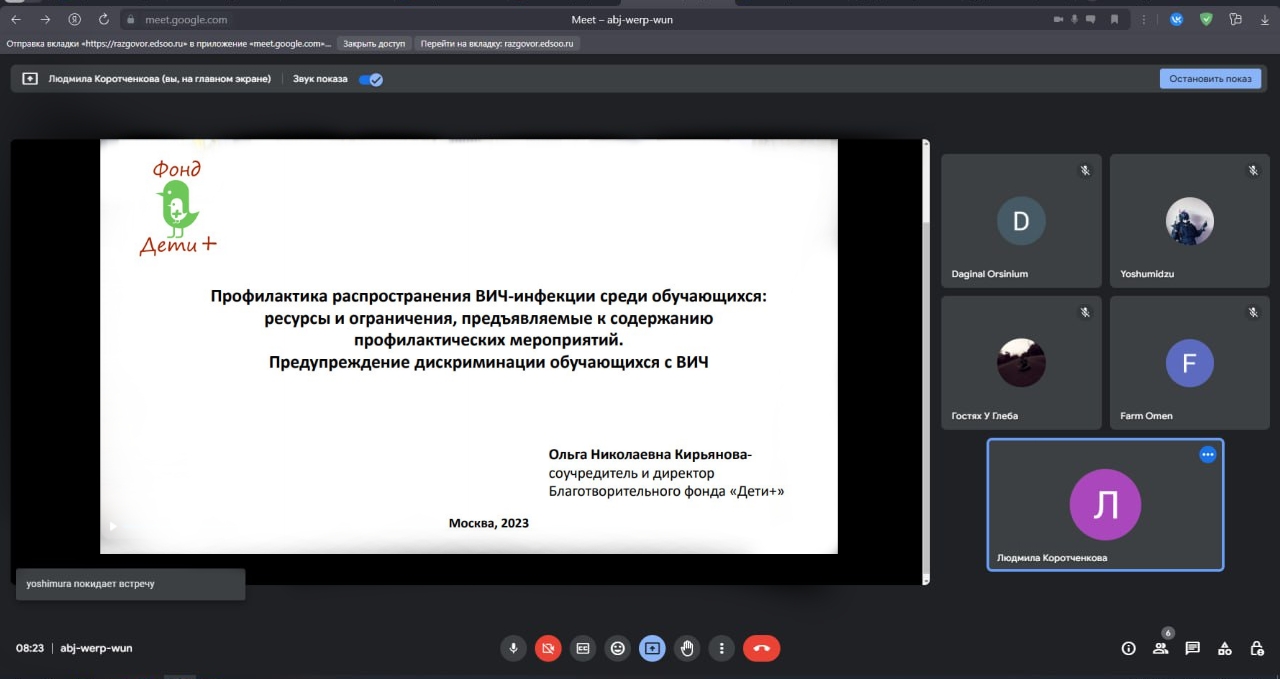Click muted mic icon on Farm Omen tile
Image resolution: width=1280 pixels, height=679 pixels.
[1253, 313]
